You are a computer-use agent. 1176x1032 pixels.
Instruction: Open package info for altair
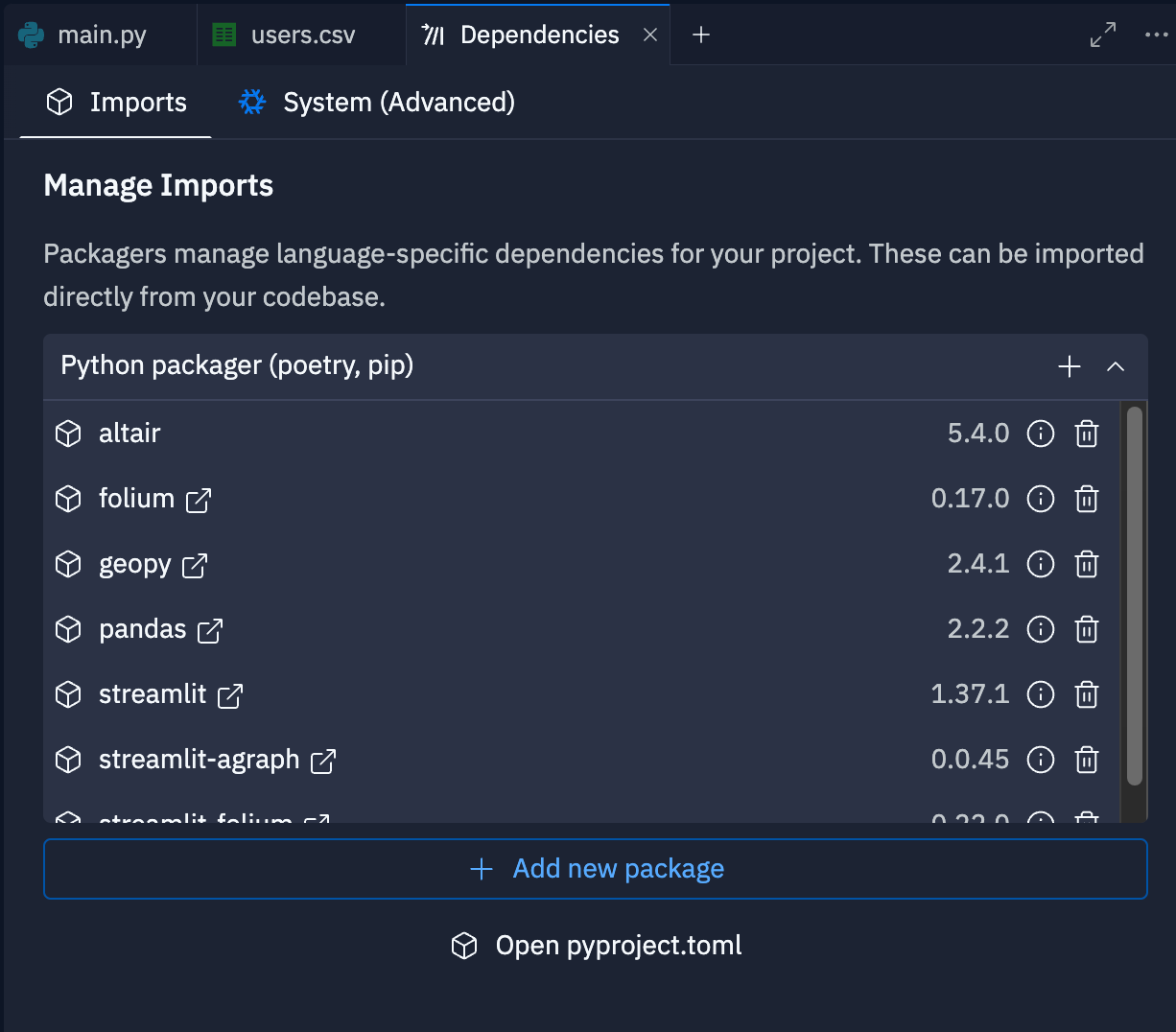1041,434
